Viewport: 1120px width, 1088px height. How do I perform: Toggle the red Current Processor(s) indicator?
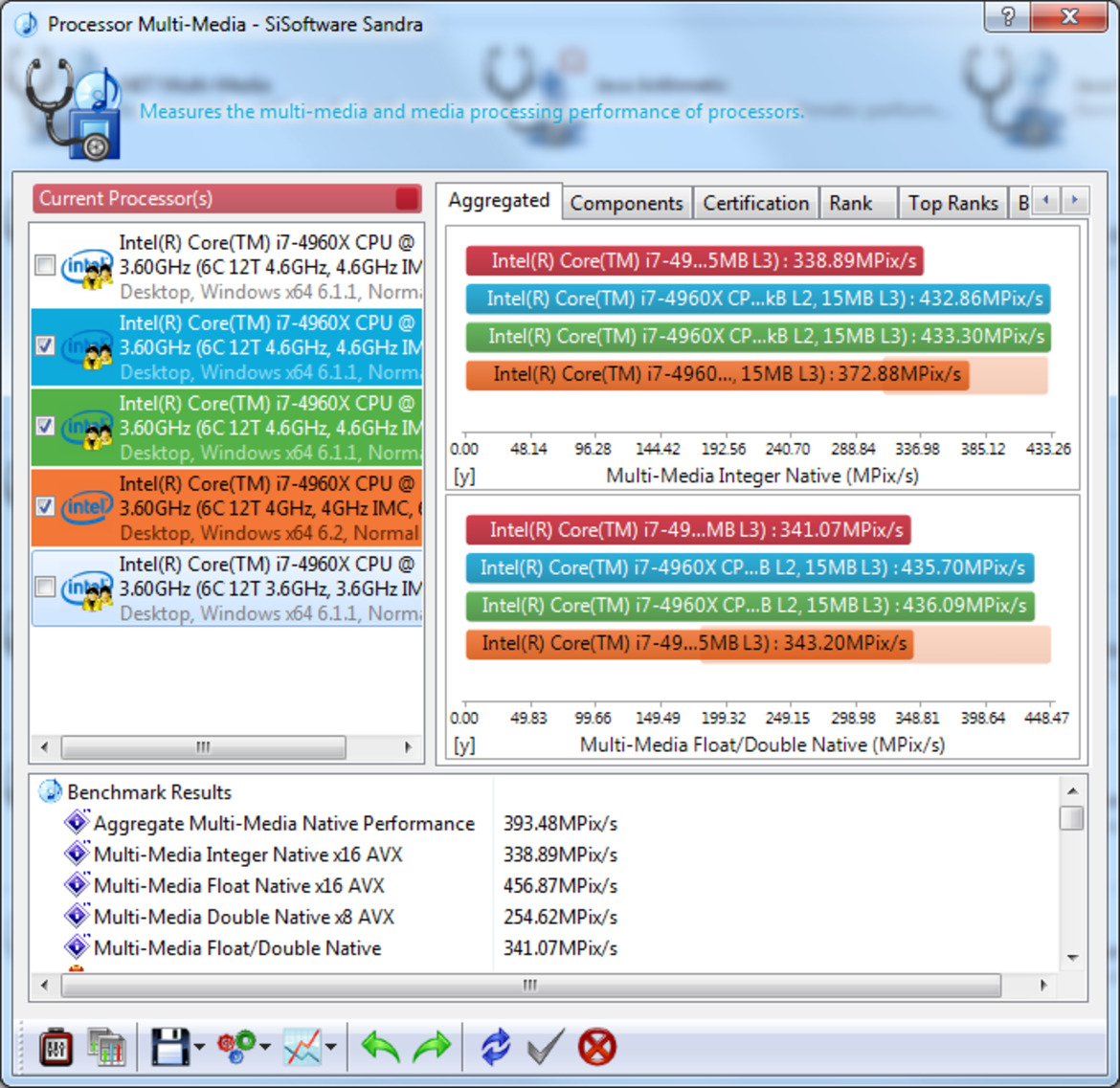click(407, 198)
